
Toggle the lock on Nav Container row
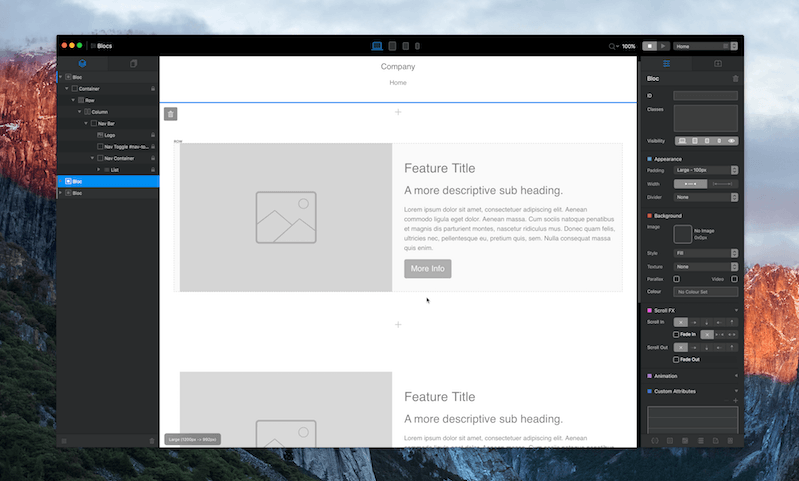coord(153,158)
